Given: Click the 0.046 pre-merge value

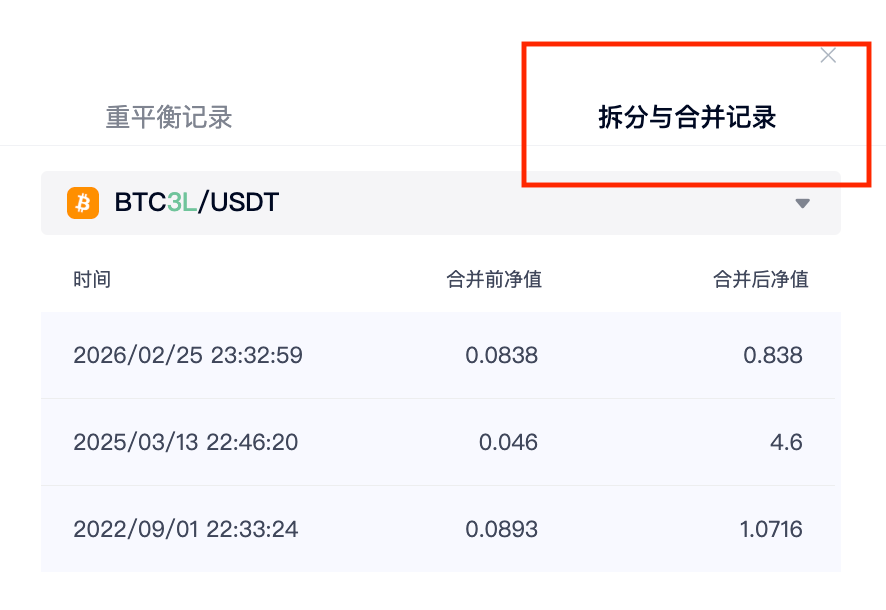Looking at the screenshot, I should point(508,442).
